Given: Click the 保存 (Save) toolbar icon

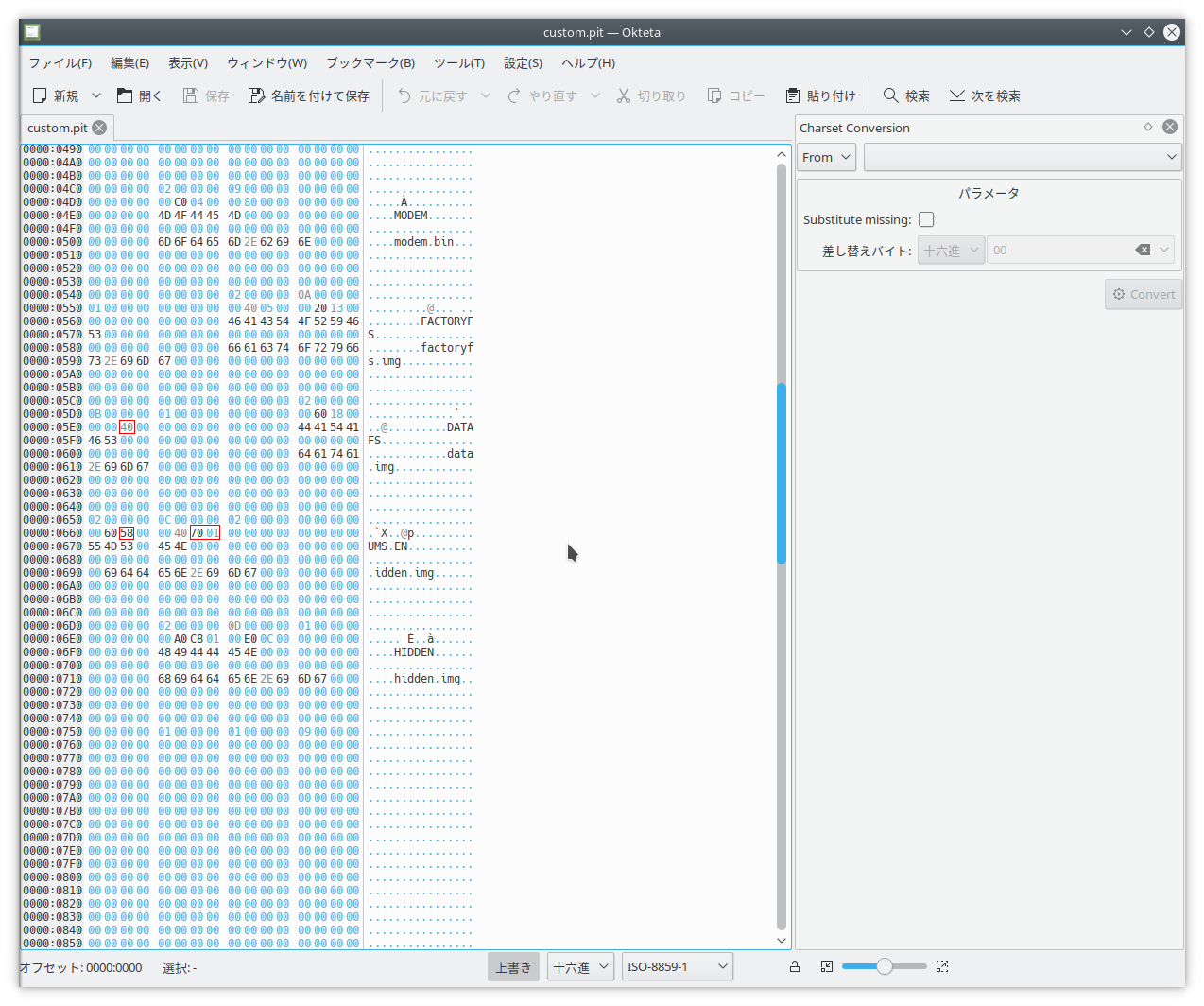Looking at the screenshot, I should tap(191, 95).
